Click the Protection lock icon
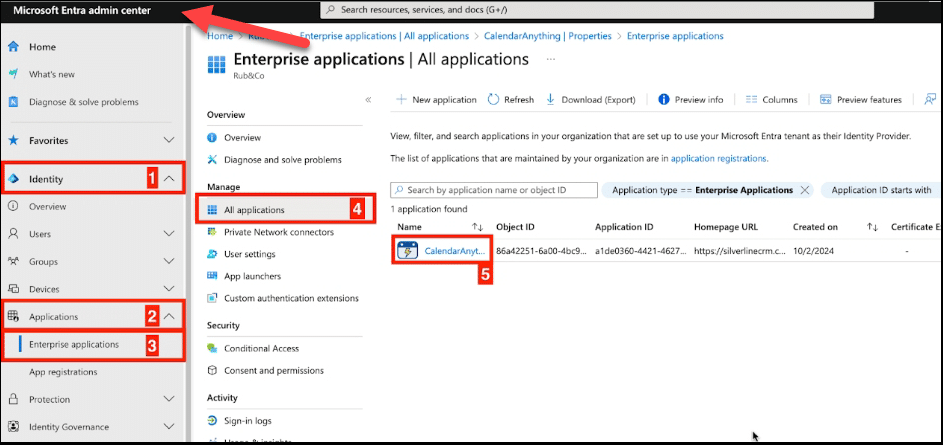 14,399
